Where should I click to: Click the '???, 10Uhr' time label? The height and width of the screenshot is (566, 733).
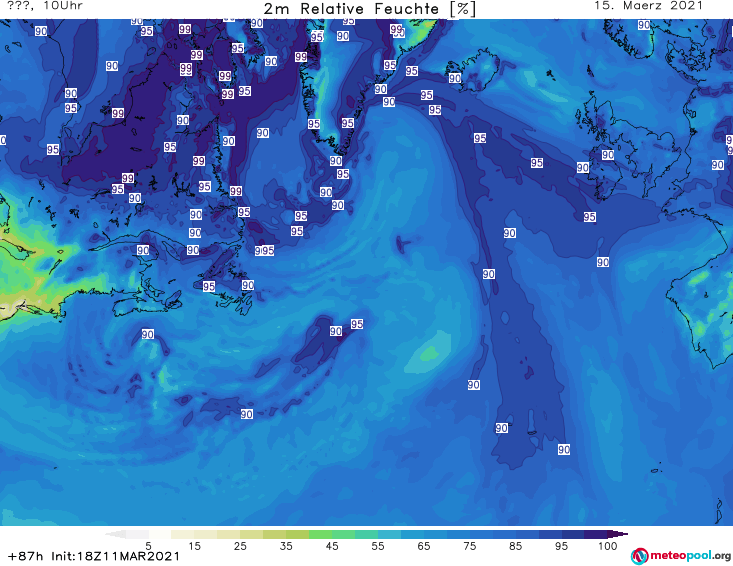45,6
